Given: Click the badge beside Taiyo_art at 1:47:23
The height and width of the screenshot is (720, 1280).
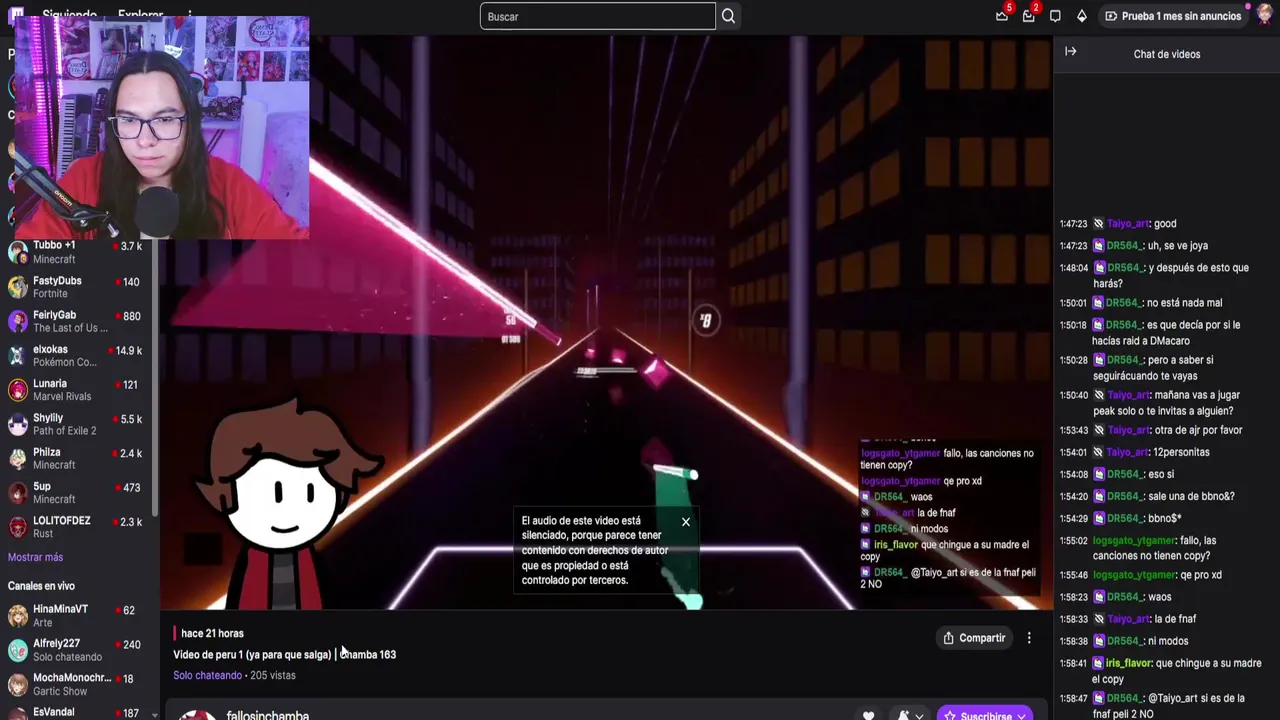Looking at the screenshot, I should coord(1098,224).
